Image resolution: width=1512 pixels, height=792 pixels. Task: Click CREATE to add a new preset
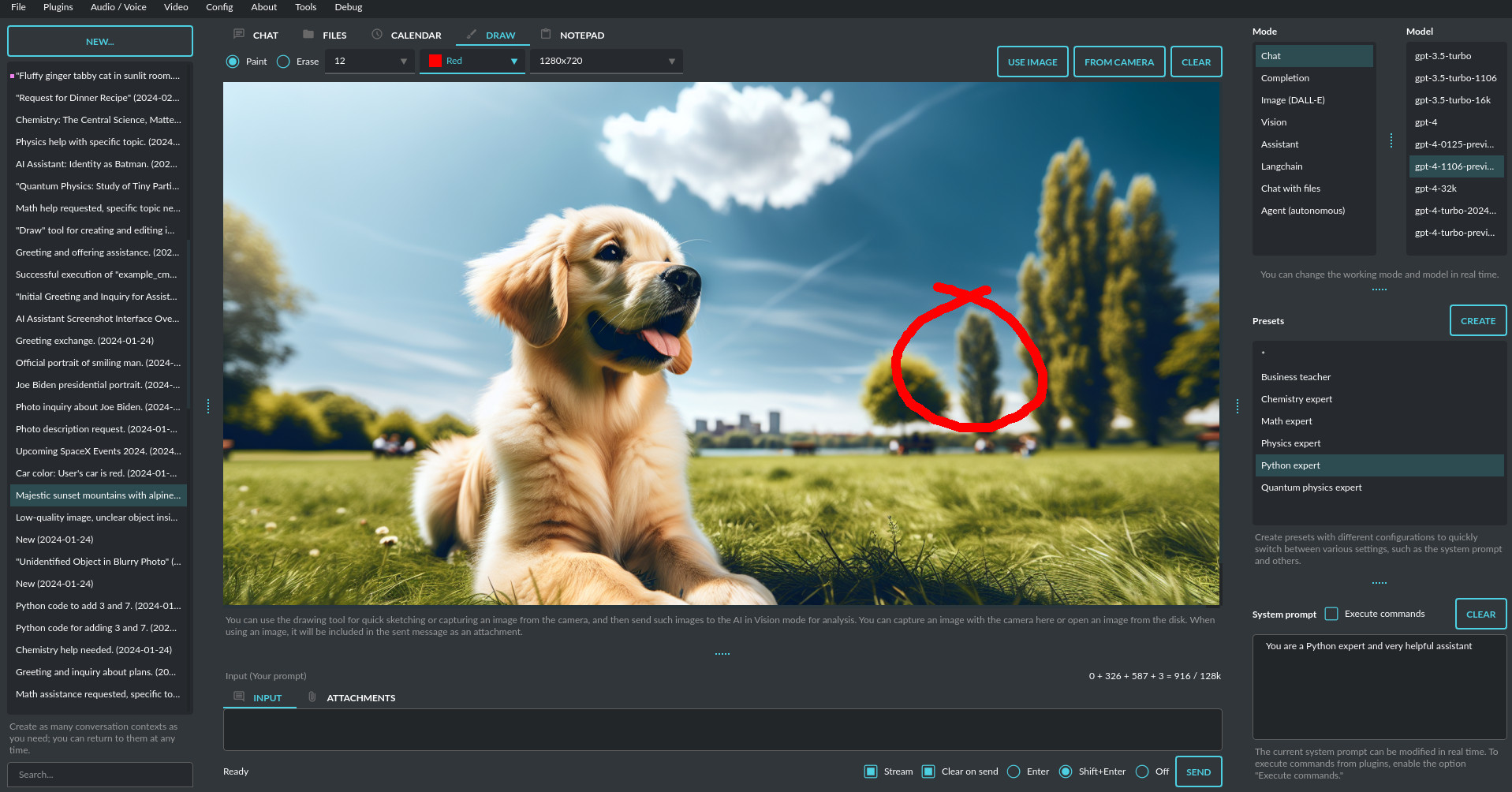(1477, 320)
